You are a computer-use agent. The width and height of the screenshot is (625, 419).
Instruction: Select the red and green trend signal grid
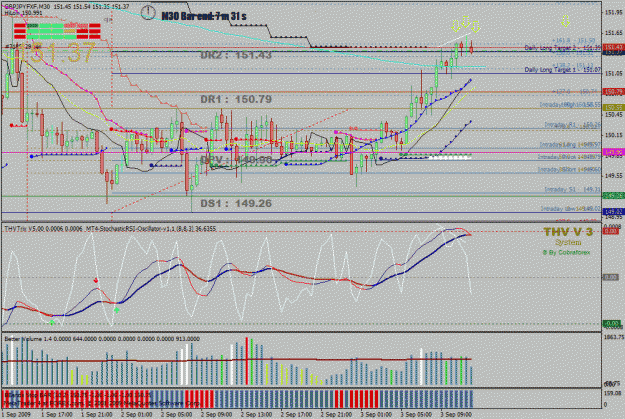57,31
